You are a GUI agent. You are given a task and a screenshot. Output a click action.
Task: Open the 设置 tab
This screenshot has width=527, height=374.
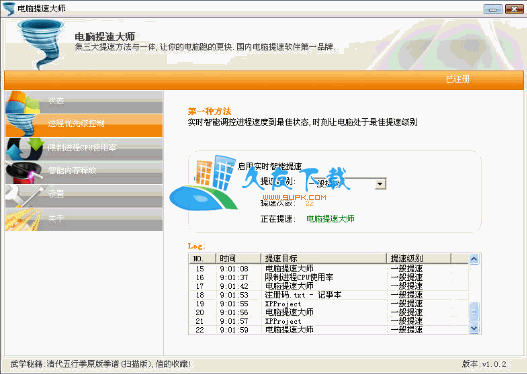[x=84, y=196]
